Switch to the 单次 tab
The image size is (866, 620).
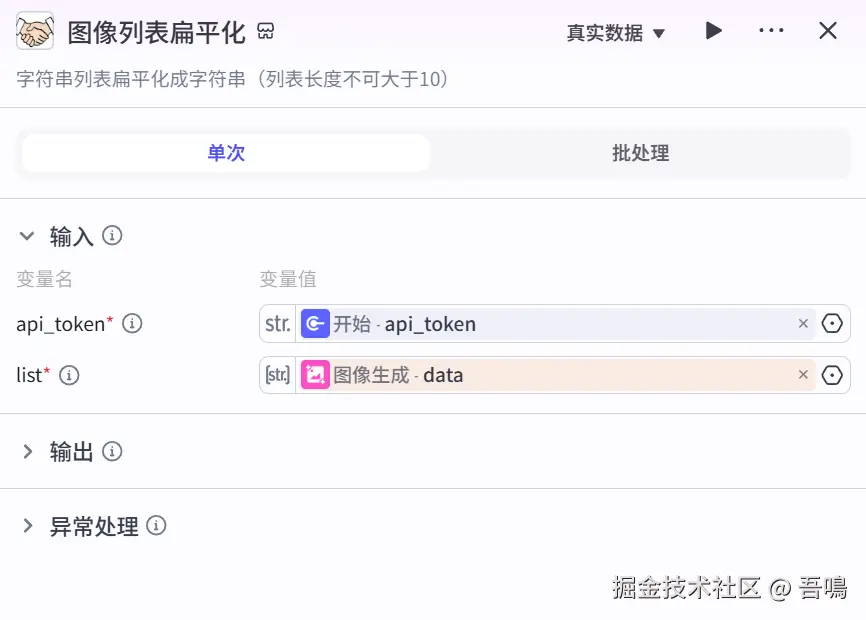coord(226,153)
